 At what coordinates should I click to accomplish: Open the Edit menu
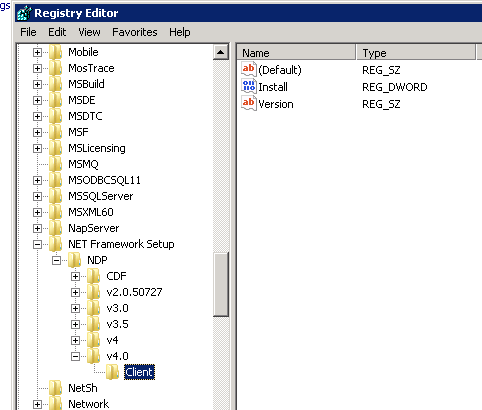pyautogui.click(x=57, y=32)
